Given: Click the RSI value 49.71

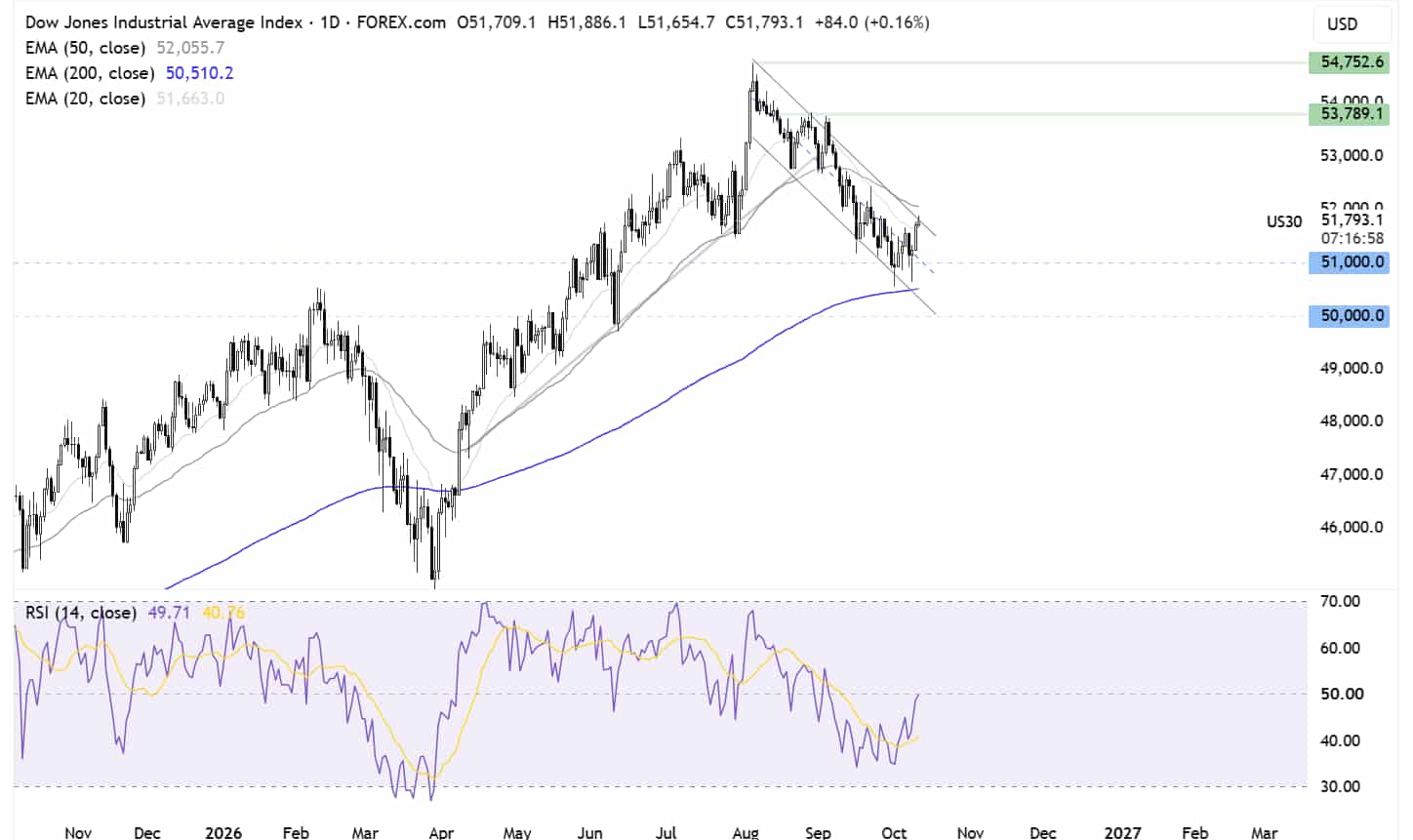Looking at the screenshot, I should (167, 613).
